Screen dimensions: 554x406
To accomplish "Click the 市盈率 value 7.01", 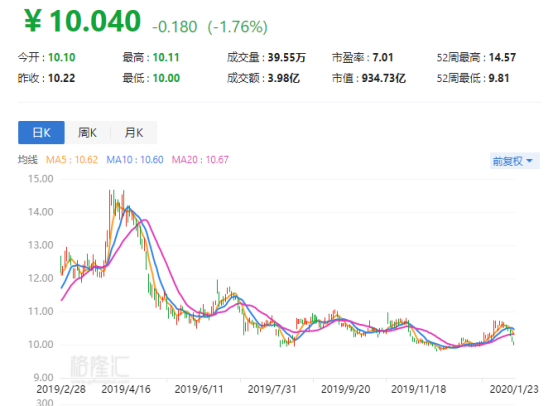I will (x=383, y=57).
